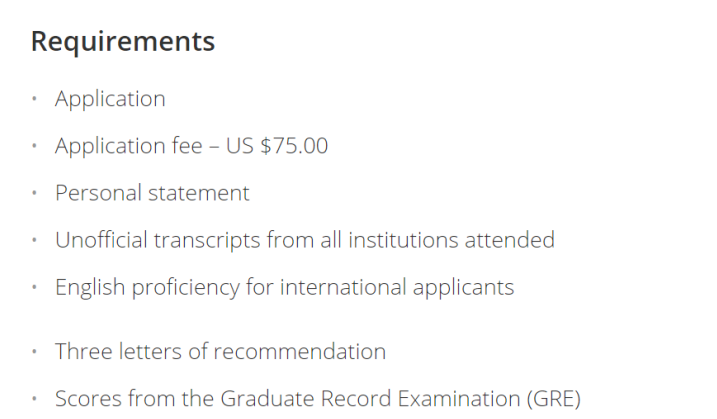This screenshot has width=717, height=419.
Task: Select the Application list item
Action: click(110, 99)
